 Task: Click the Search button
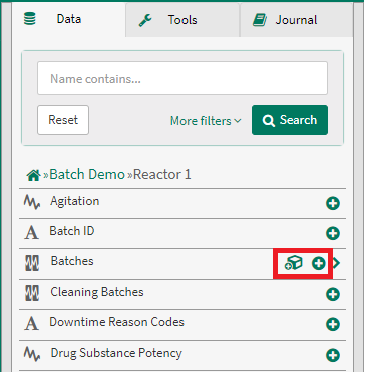[290, 120]
